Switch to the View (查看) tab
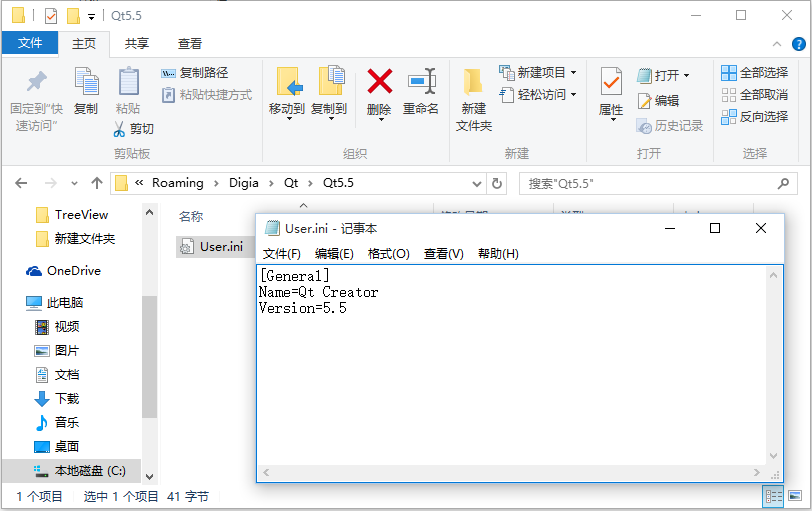 coord(190,43)
